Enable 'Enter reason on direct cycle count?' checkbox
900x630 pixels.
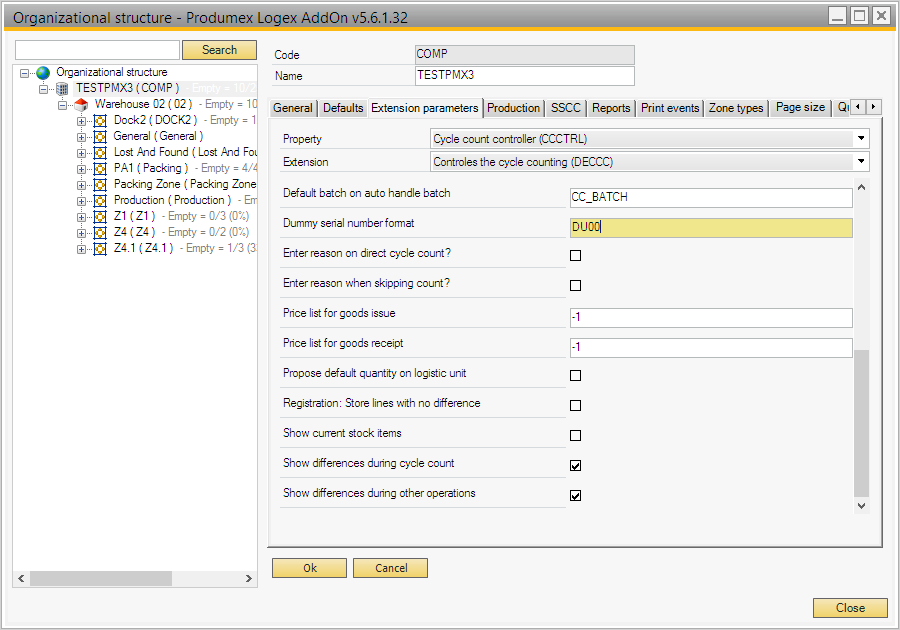(x=575, y=256)
